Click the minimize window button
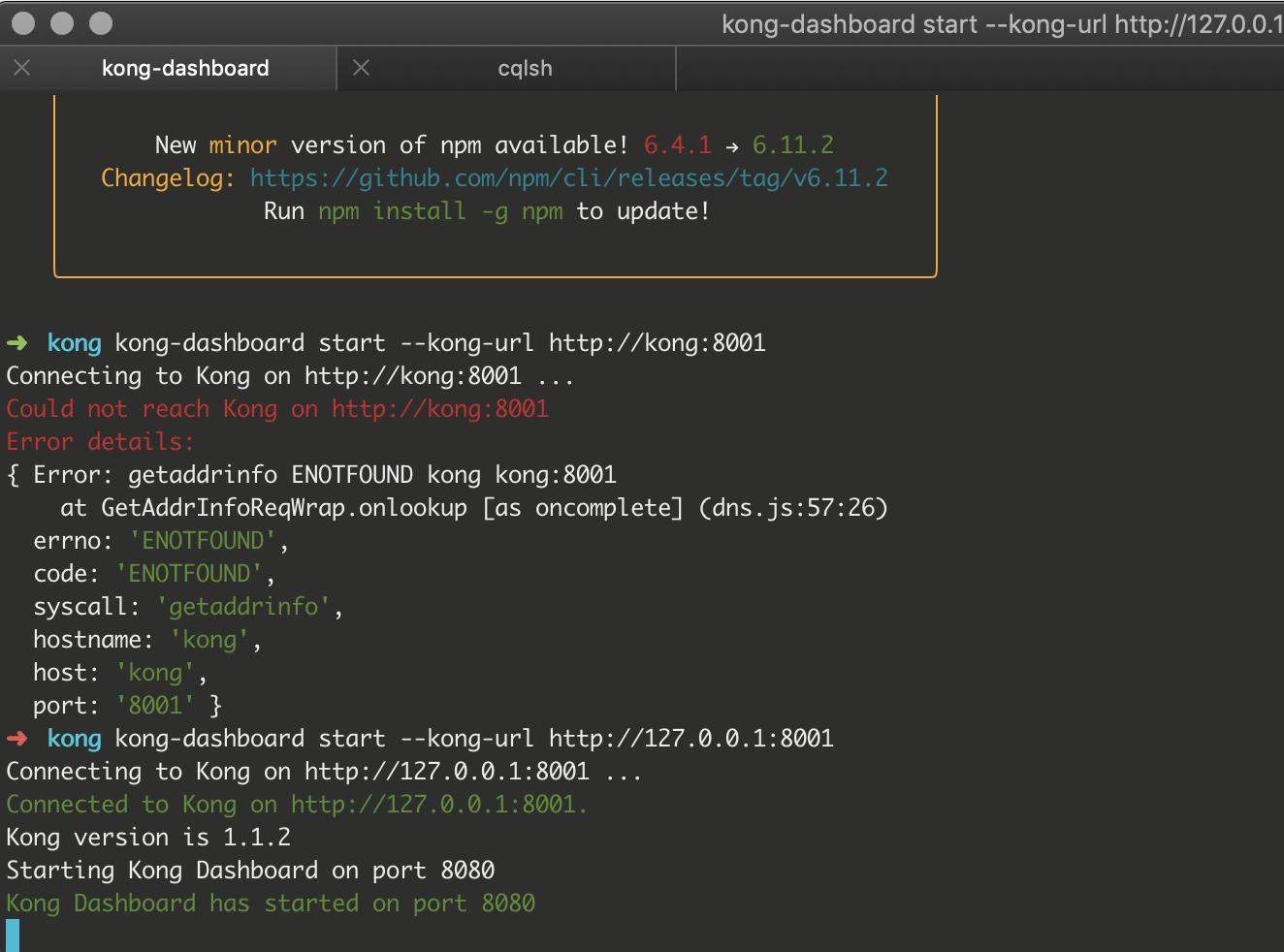Image resolution: width=1284 pixels, height=952 pixels. [62, 23]
